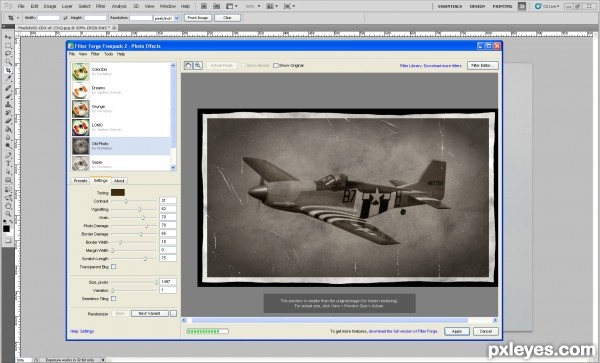Open Photoshop Image menu

[x=50, y=6]
